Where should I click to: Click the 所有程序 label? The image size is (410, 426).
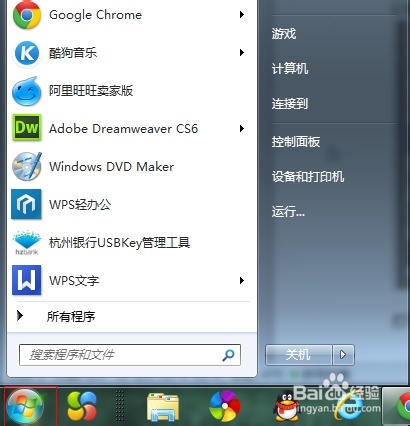point(71,316)
